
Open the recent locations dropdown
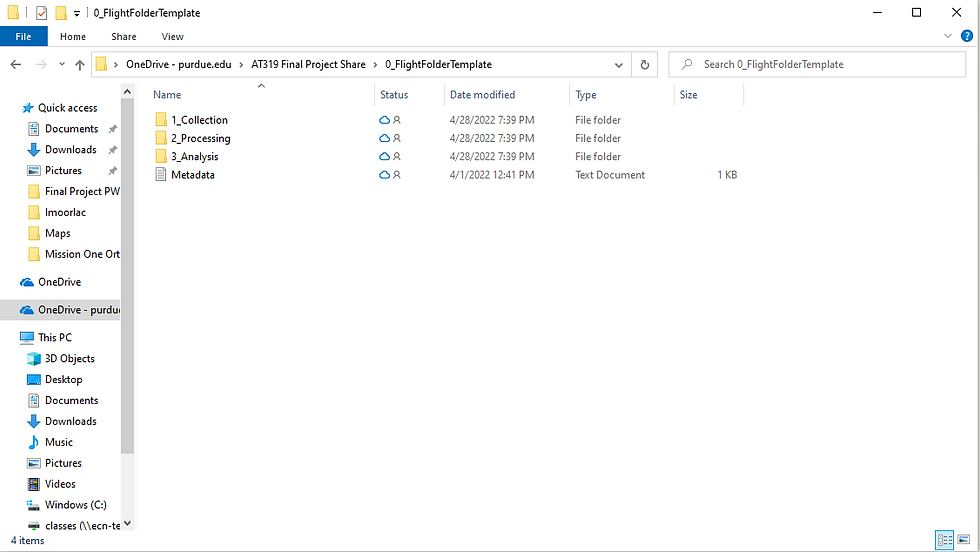coord(62,64)
